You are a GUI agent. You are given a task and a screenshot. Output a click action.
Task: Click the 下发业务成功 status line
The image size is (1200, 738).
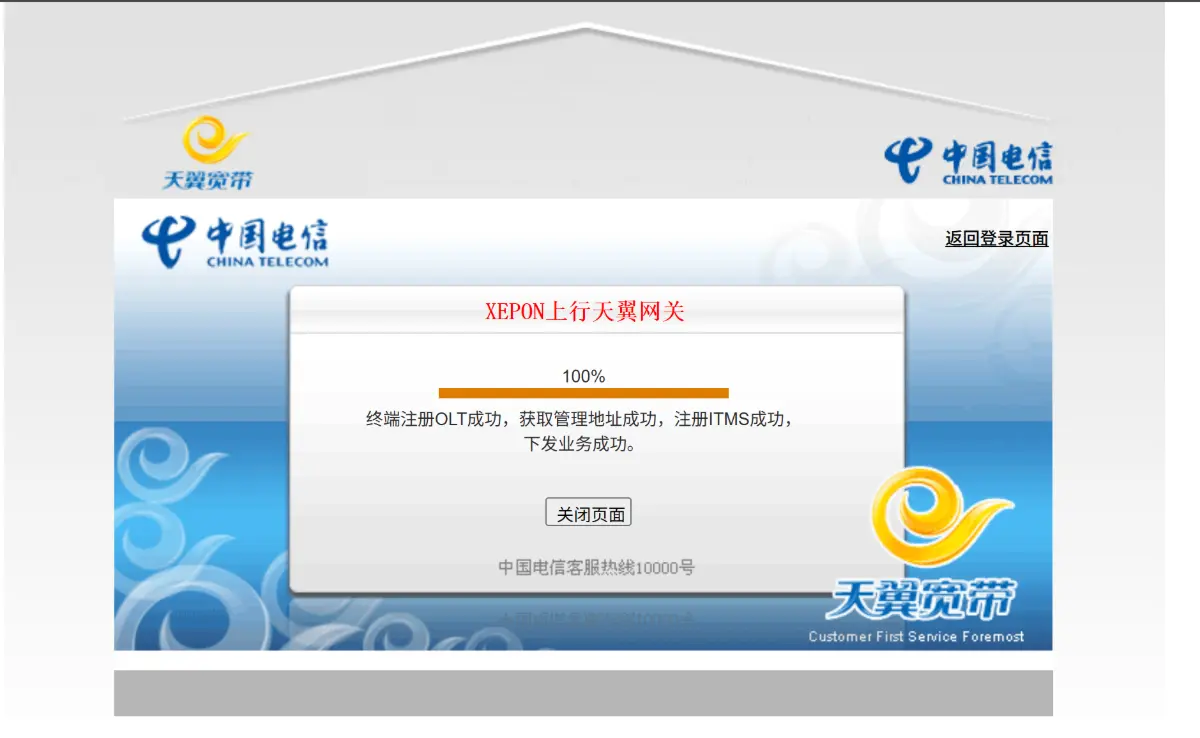pyautogui.click(x=580, y=444)
